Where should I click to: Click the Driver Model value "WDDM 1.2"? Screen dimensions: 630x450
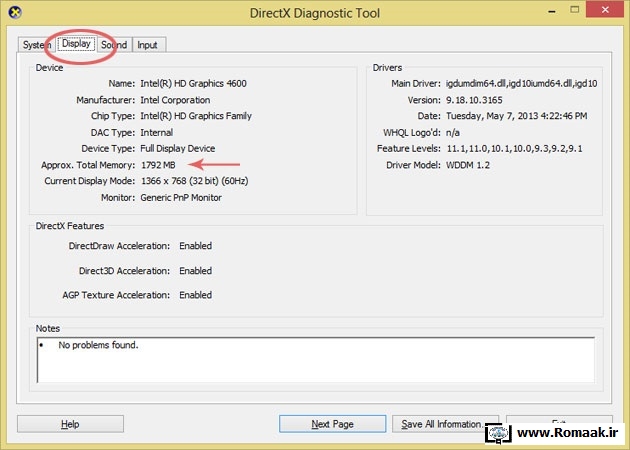[468, 165]
